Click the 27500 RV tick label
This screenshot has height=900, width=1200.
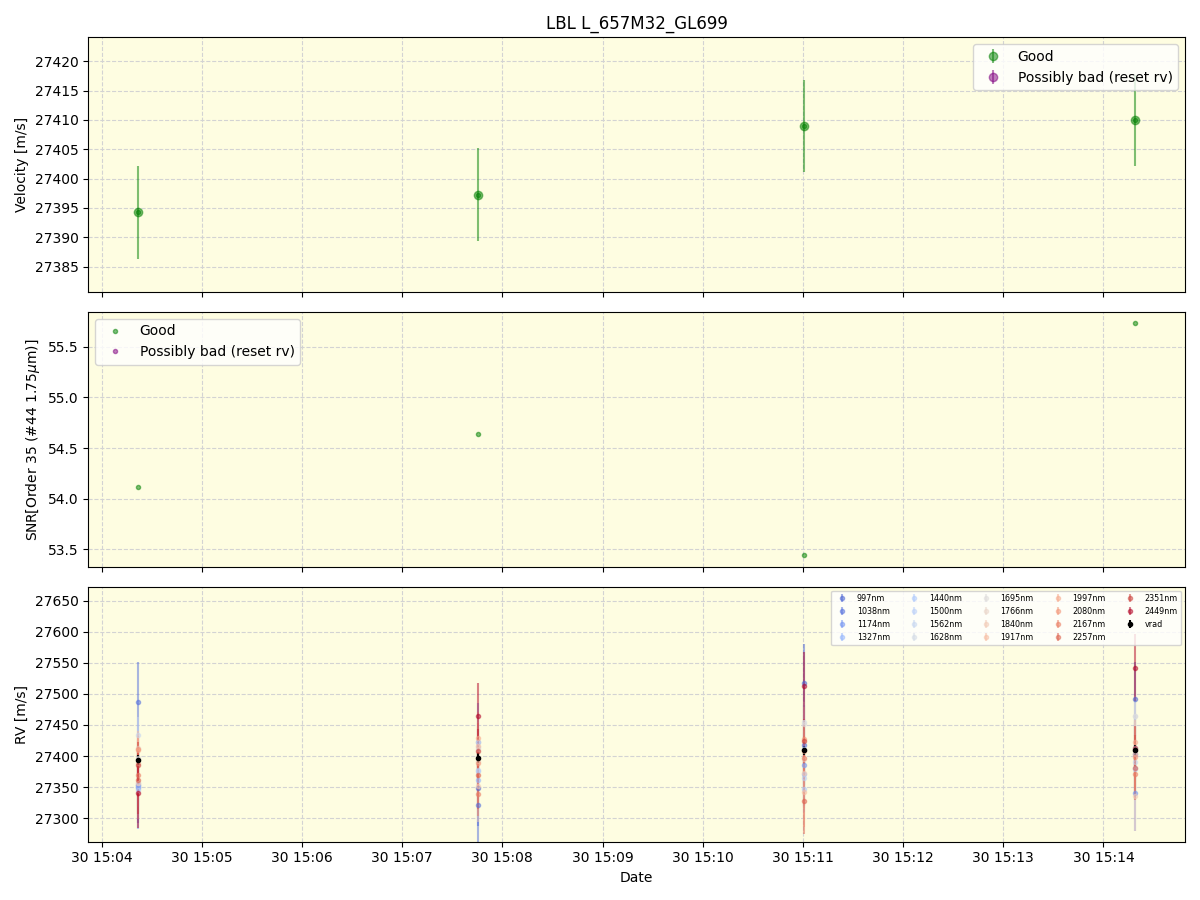coord(58,695)
